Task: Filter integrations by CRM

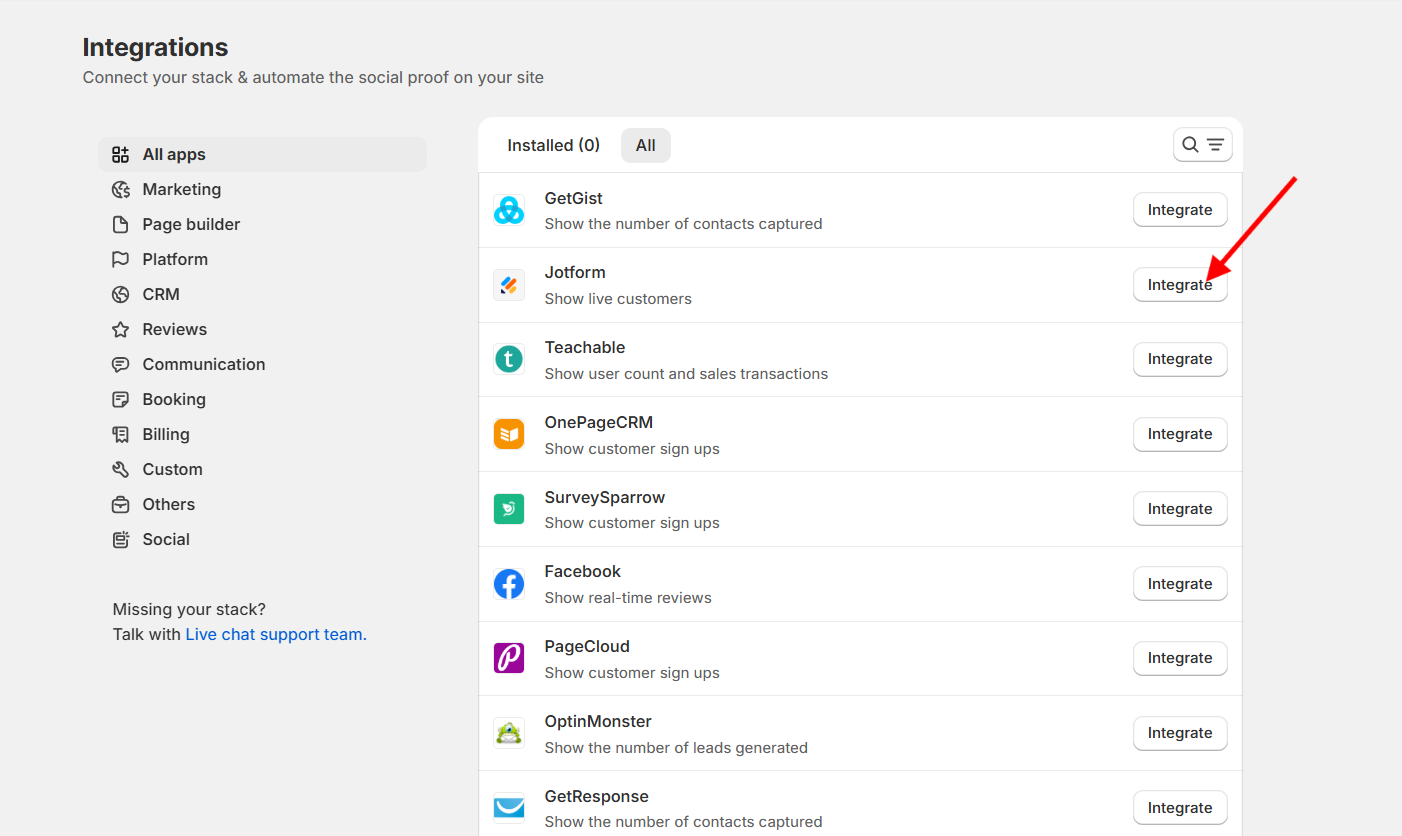Action: point(263,294)
